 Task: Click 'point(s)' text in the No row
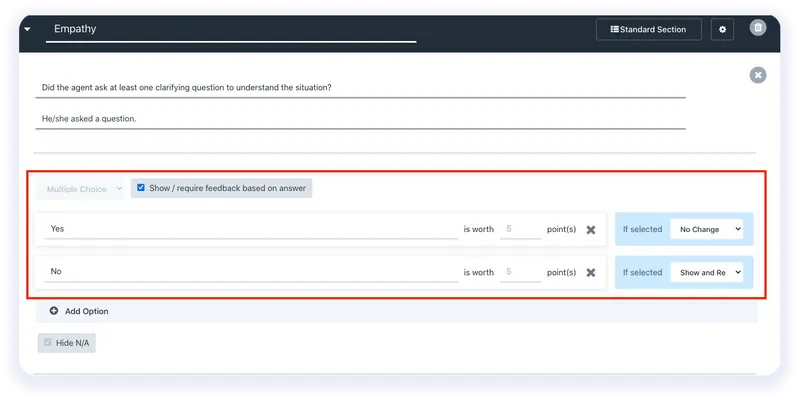coord(561,272)
